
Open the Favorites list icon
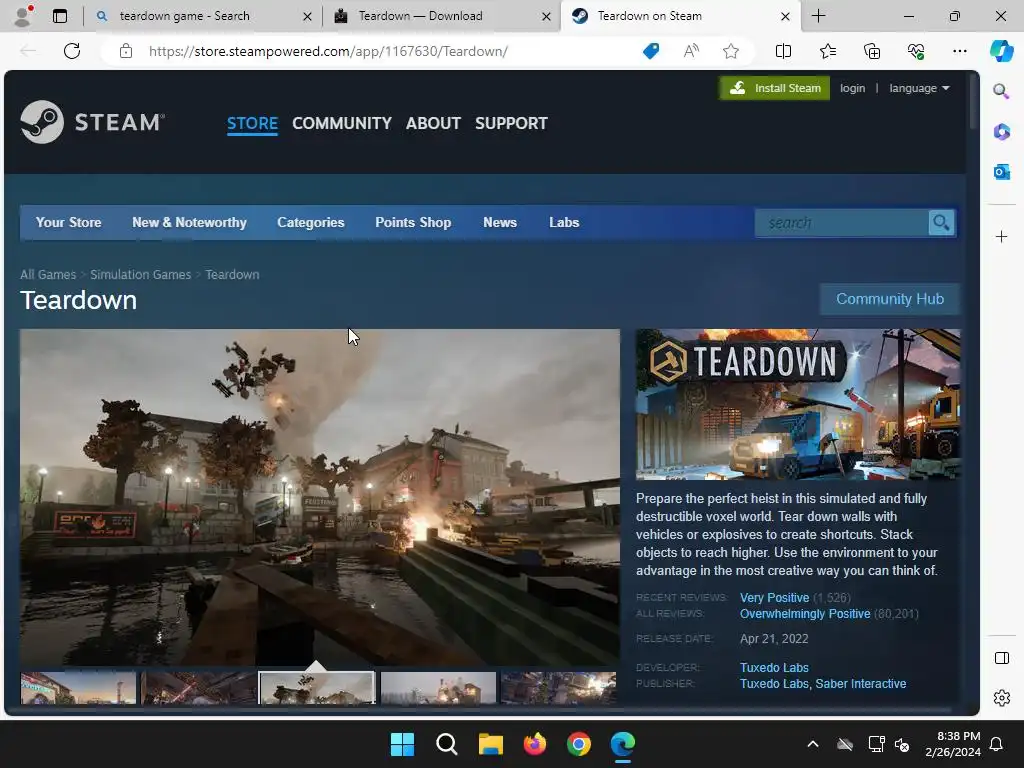coord(827,51)
